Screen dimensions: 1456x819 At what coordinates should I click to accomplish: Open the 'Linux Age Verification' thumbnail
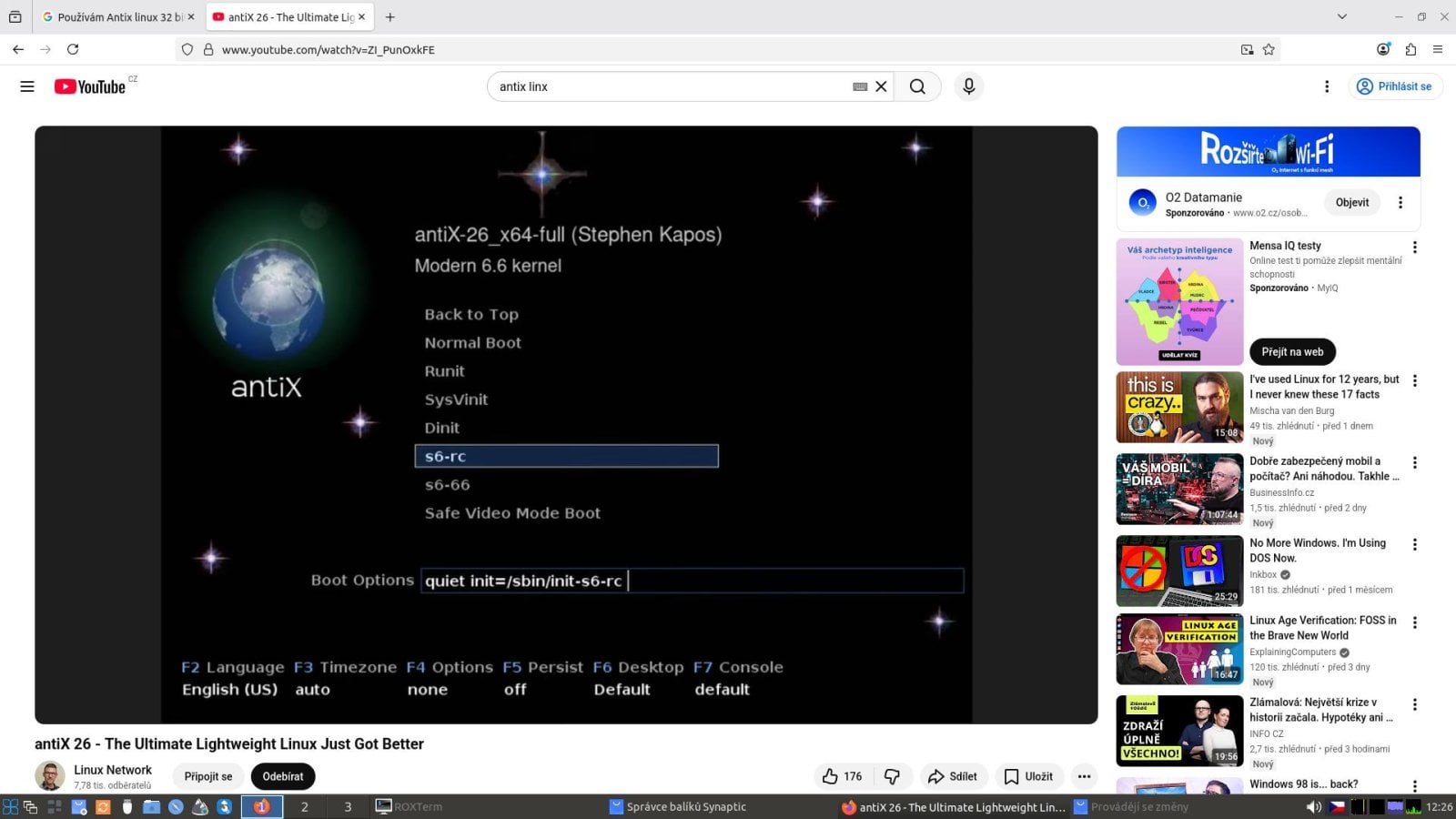point(1179,649)
